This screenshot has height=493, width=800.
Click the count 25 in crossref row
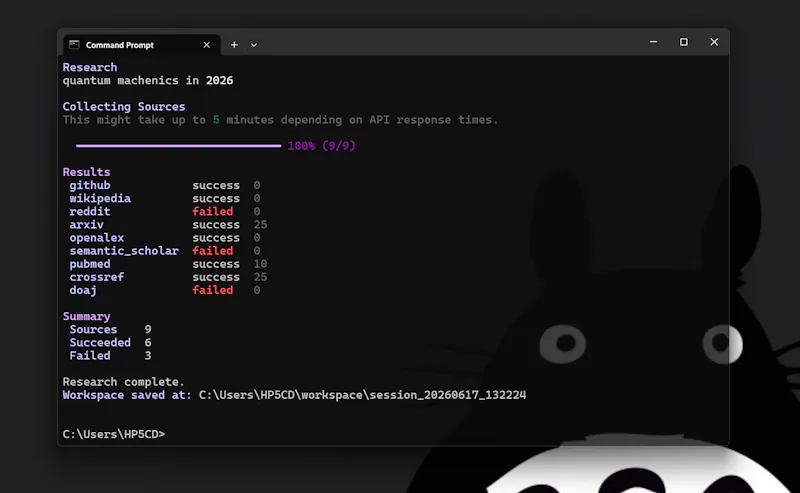click(260, 277)
